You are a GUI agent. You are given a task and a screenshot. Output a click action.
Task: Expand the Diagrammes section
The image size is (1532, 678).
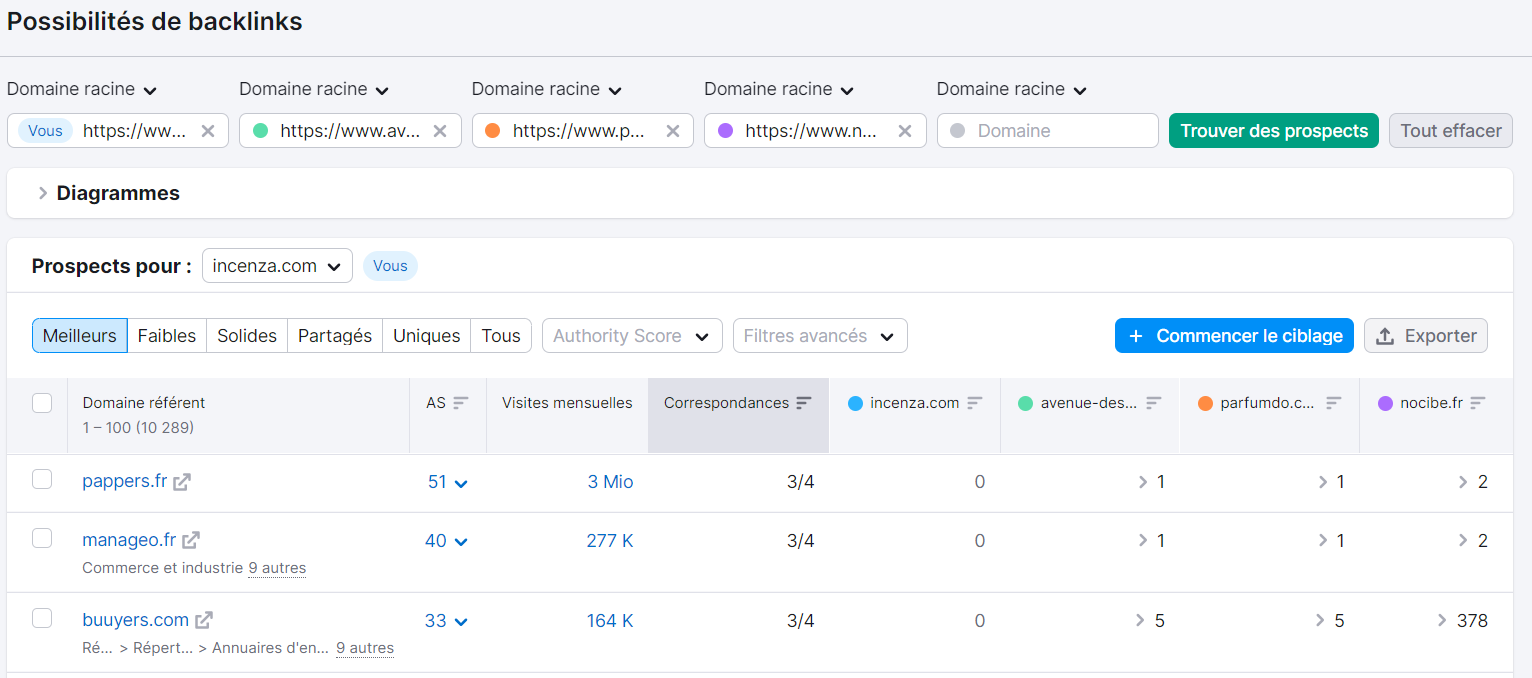(44, 192)
